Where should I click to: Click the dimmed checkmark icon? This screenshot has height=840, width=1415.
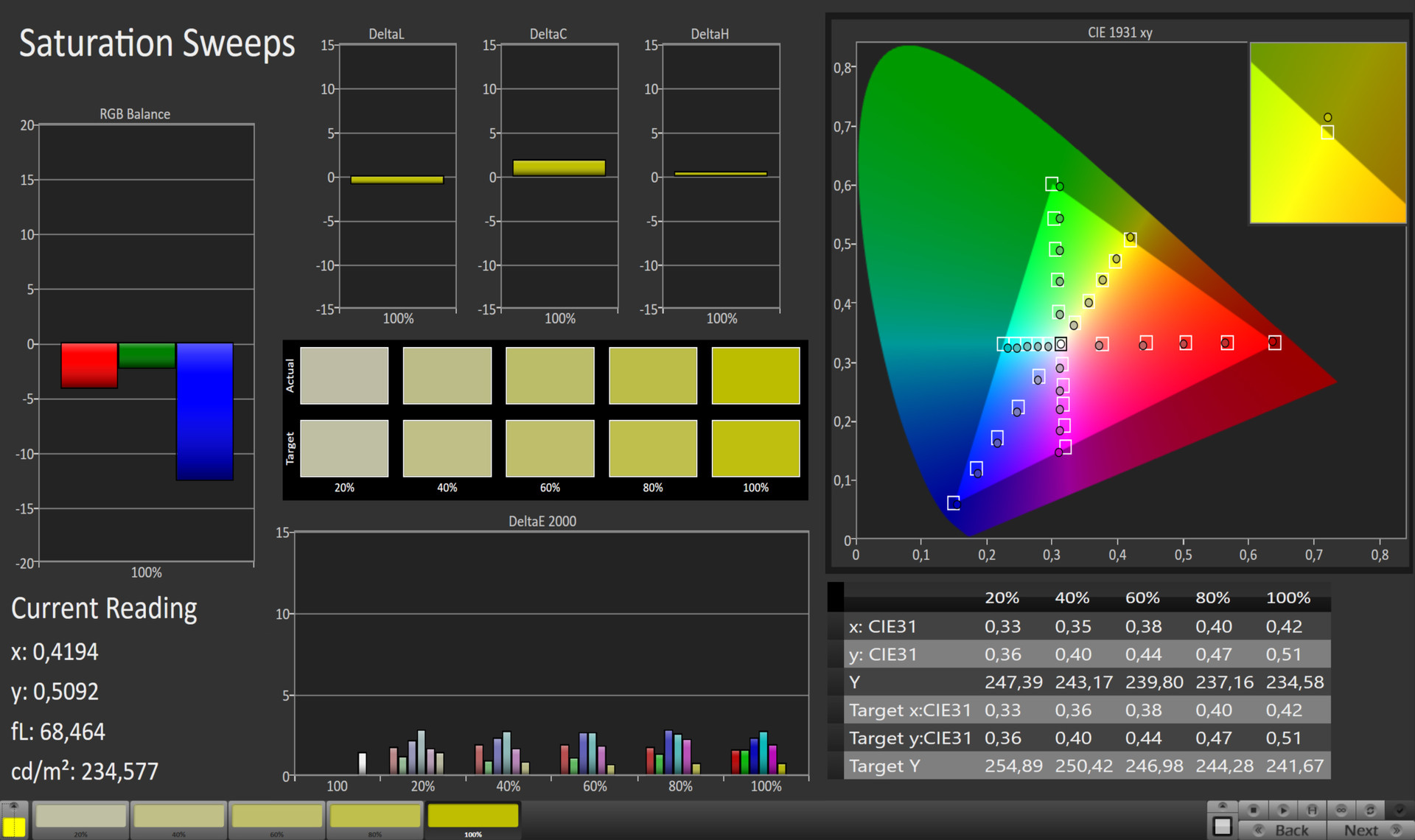pos(1399,810)
